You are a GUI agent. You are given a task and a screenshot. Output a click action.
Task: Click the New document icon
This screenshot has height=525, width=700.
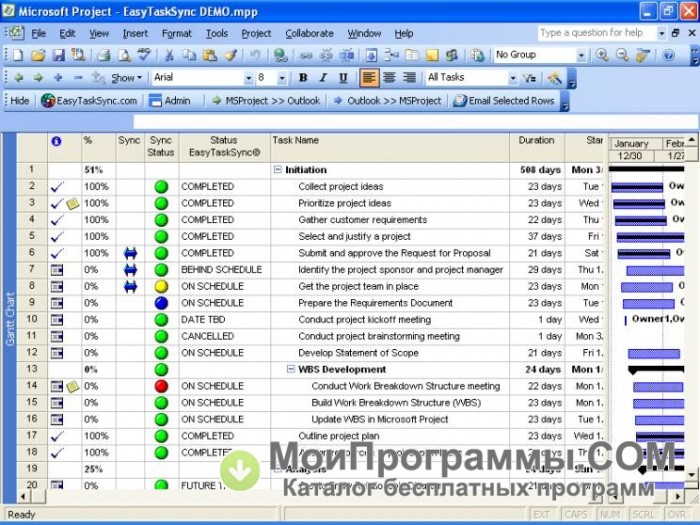(18, 55)
